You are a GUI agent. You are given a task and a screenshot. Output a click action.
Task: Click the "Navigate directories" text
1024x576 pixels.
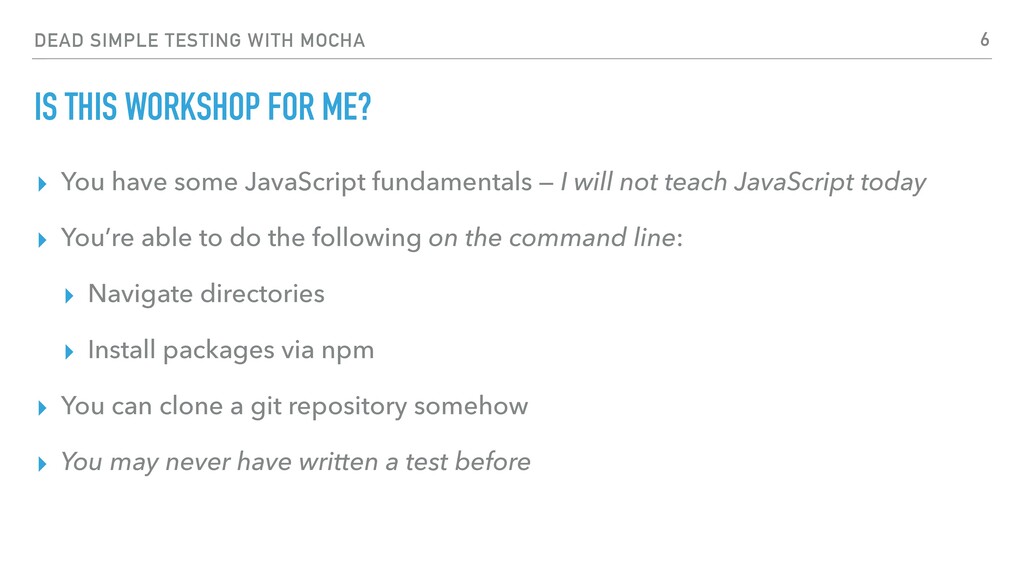point(206,294)
